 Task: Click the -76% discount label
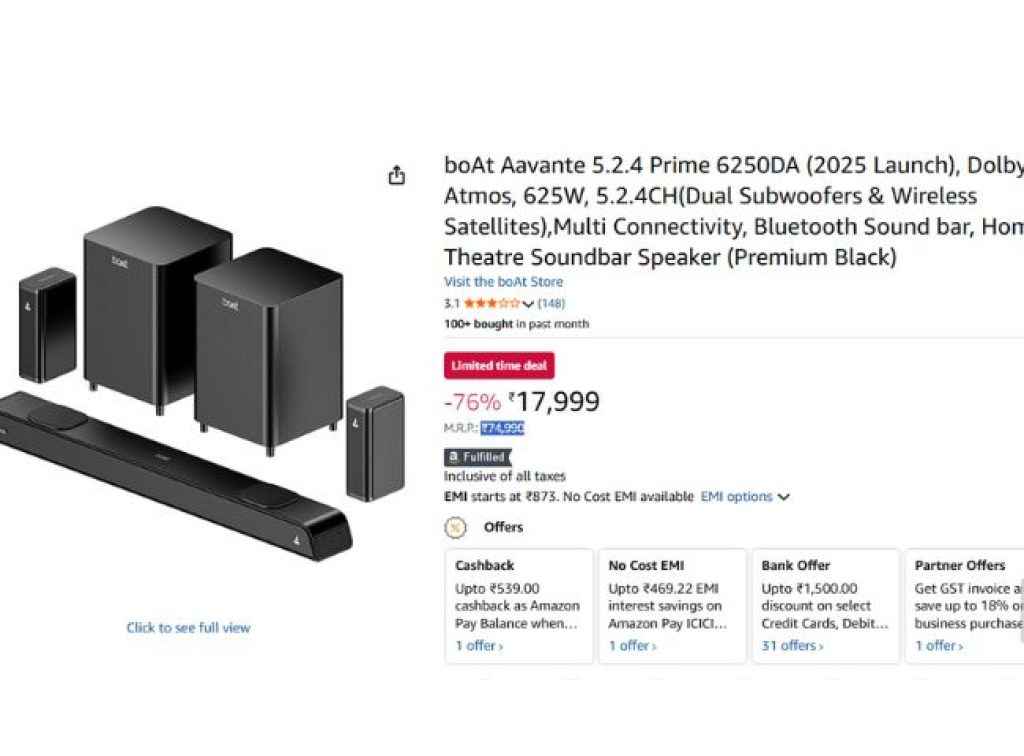tap(472, 402)
